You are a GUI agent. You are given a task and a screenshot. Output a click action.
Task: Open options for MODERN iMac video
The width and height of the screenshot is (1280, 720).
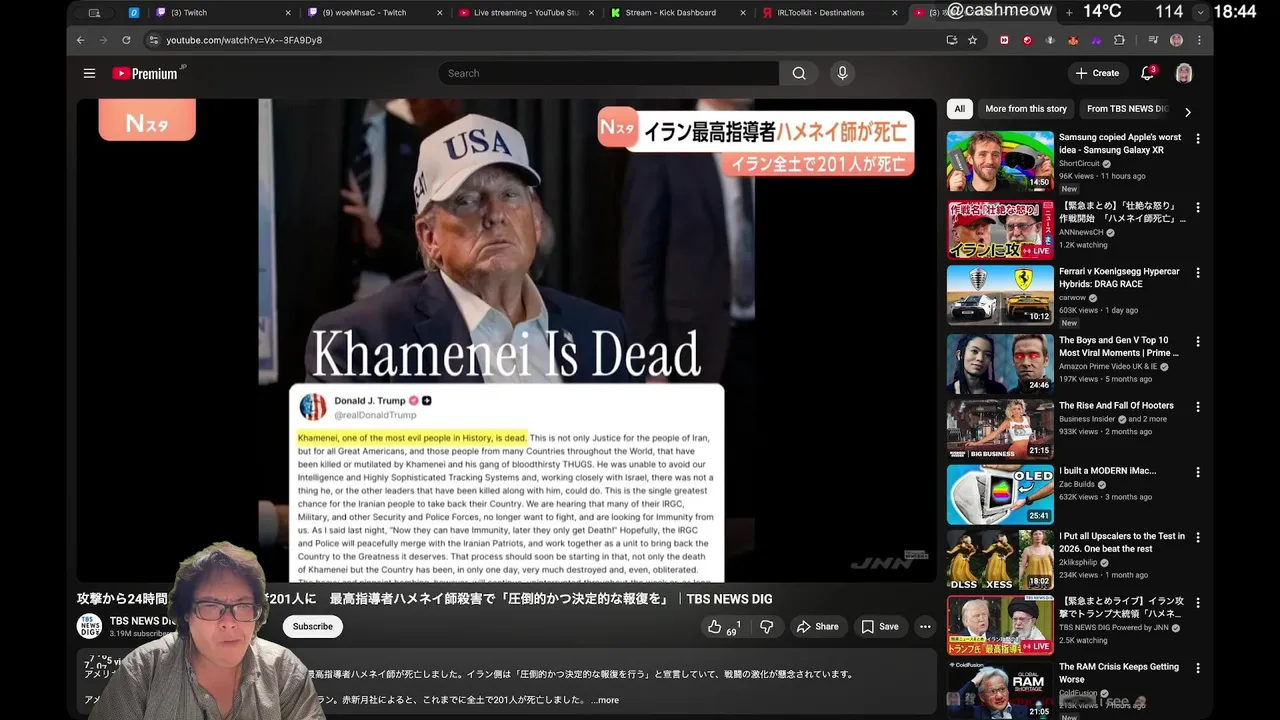1198,472
